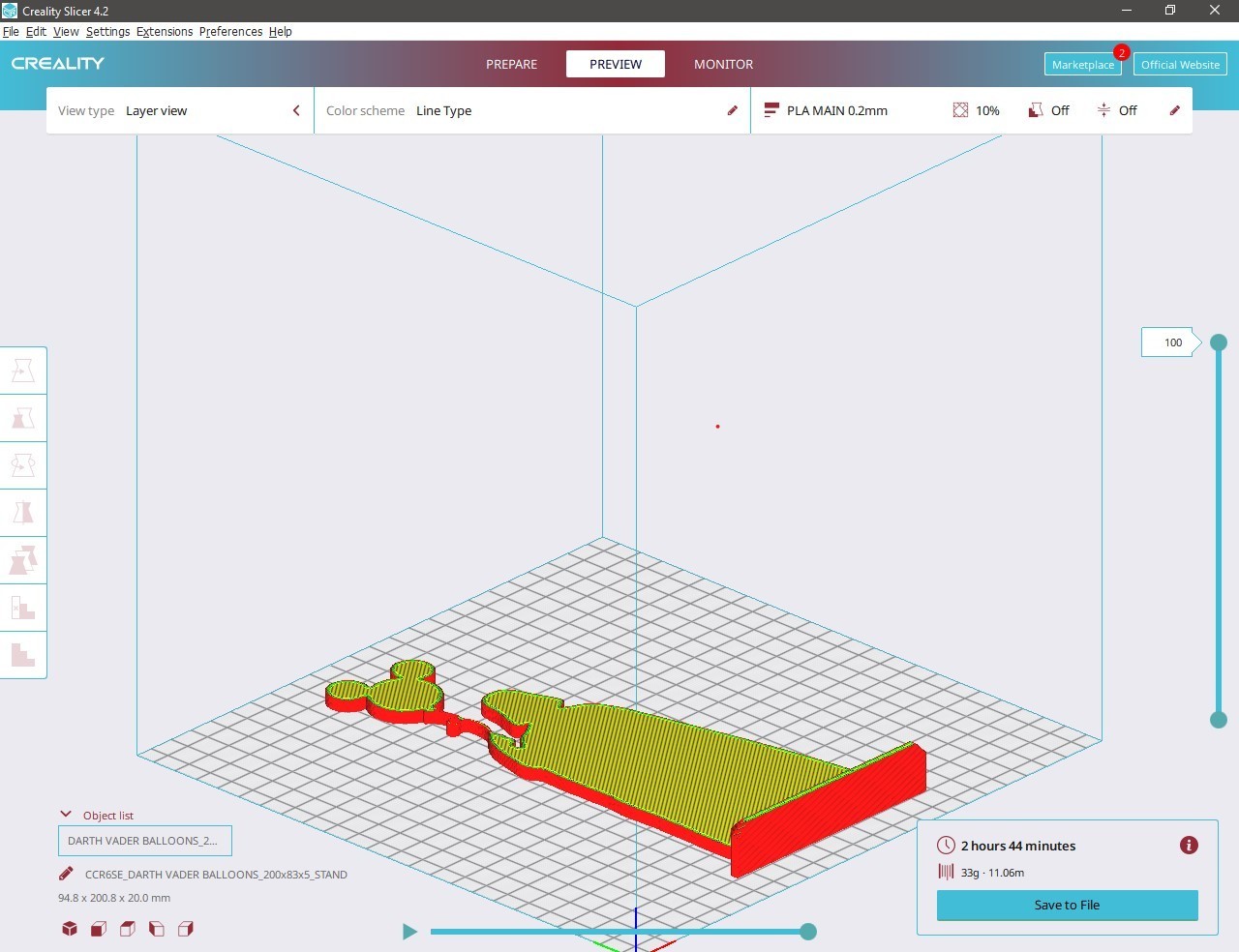Select the Support Blocker tool
The height and width of the screenshot is (952, 1239).
(x=23, y=608)
